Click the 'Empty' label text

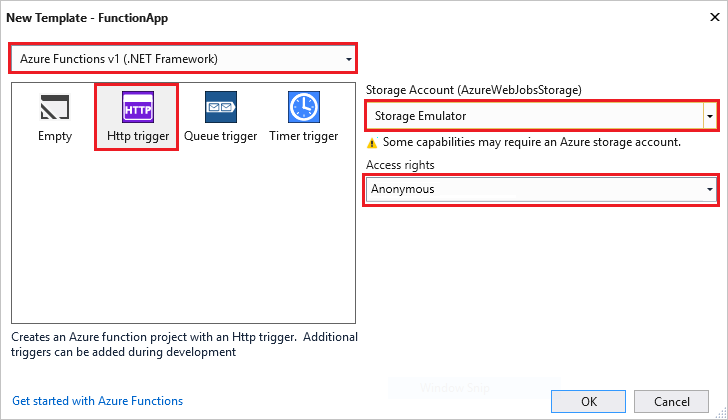[55, 136]
